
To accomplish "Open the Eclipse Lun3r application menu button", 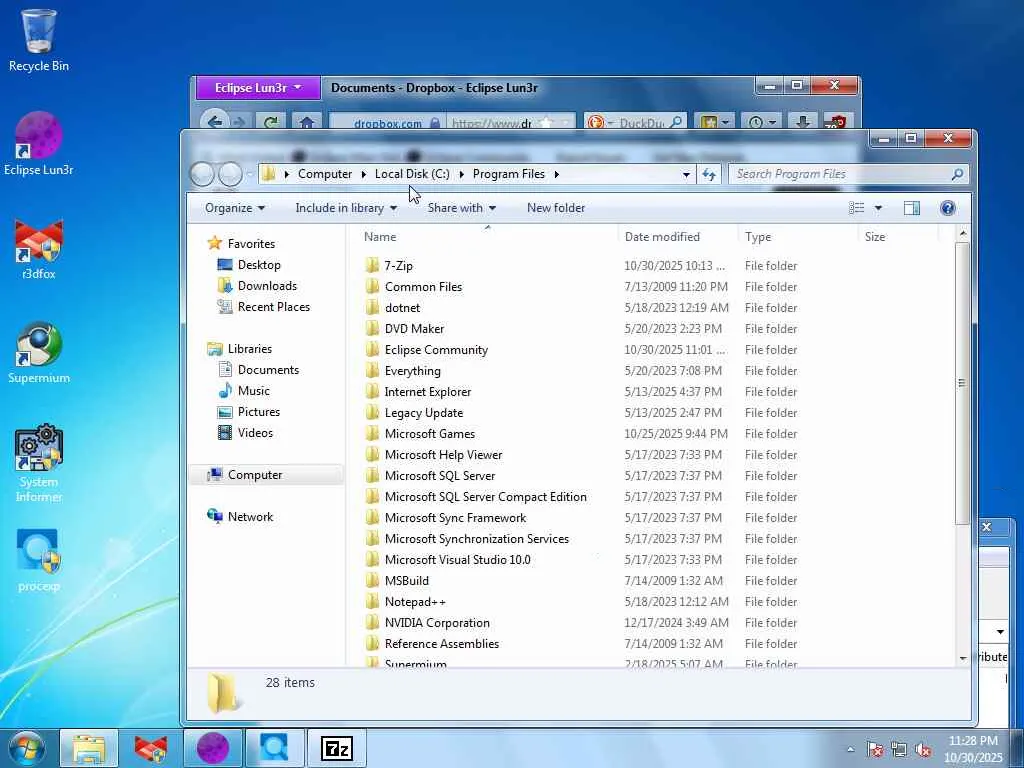I will pos(258,88).
